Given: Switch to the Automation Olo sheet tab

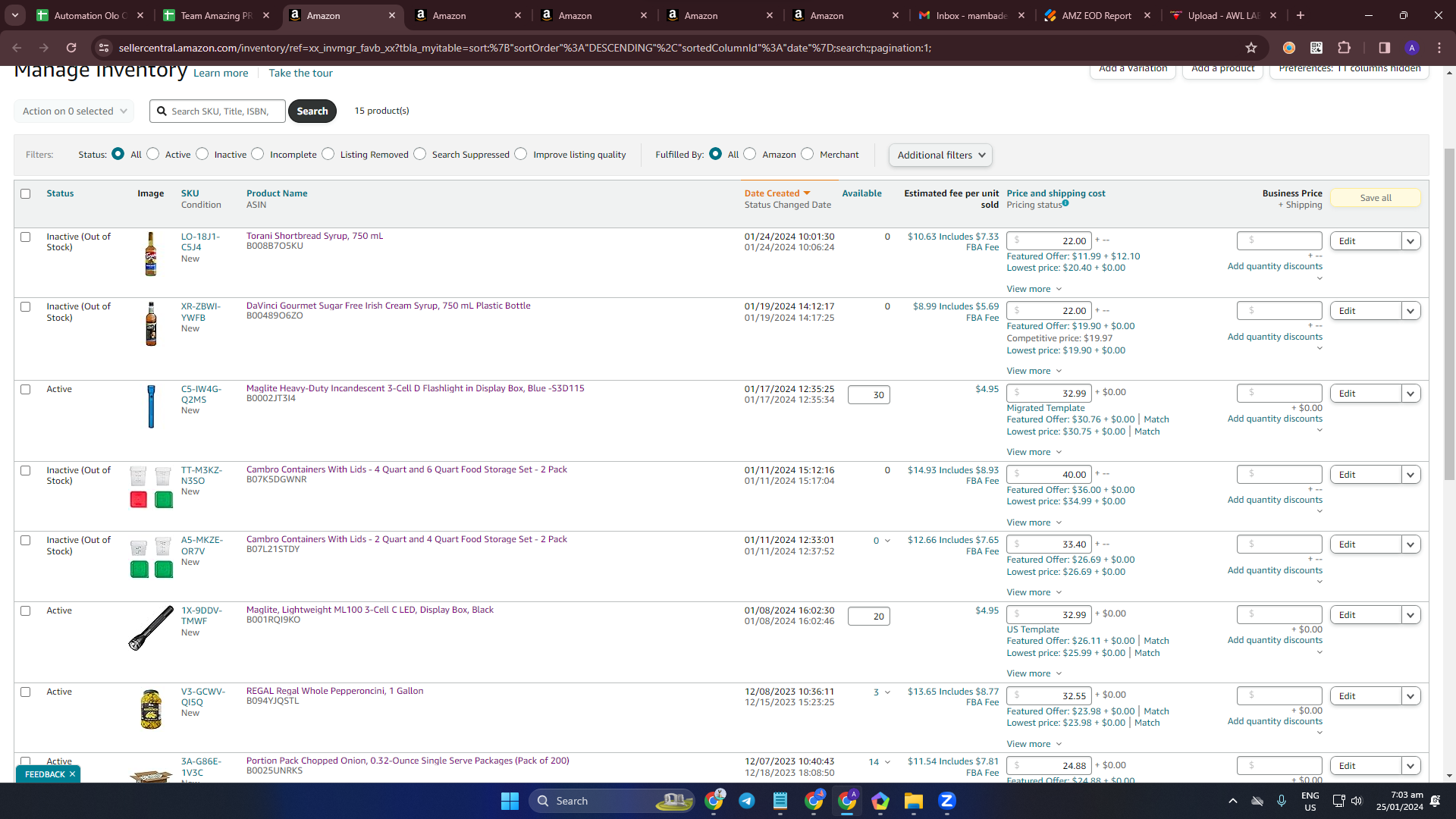Looking at the screenshot, I should [89, 15].
